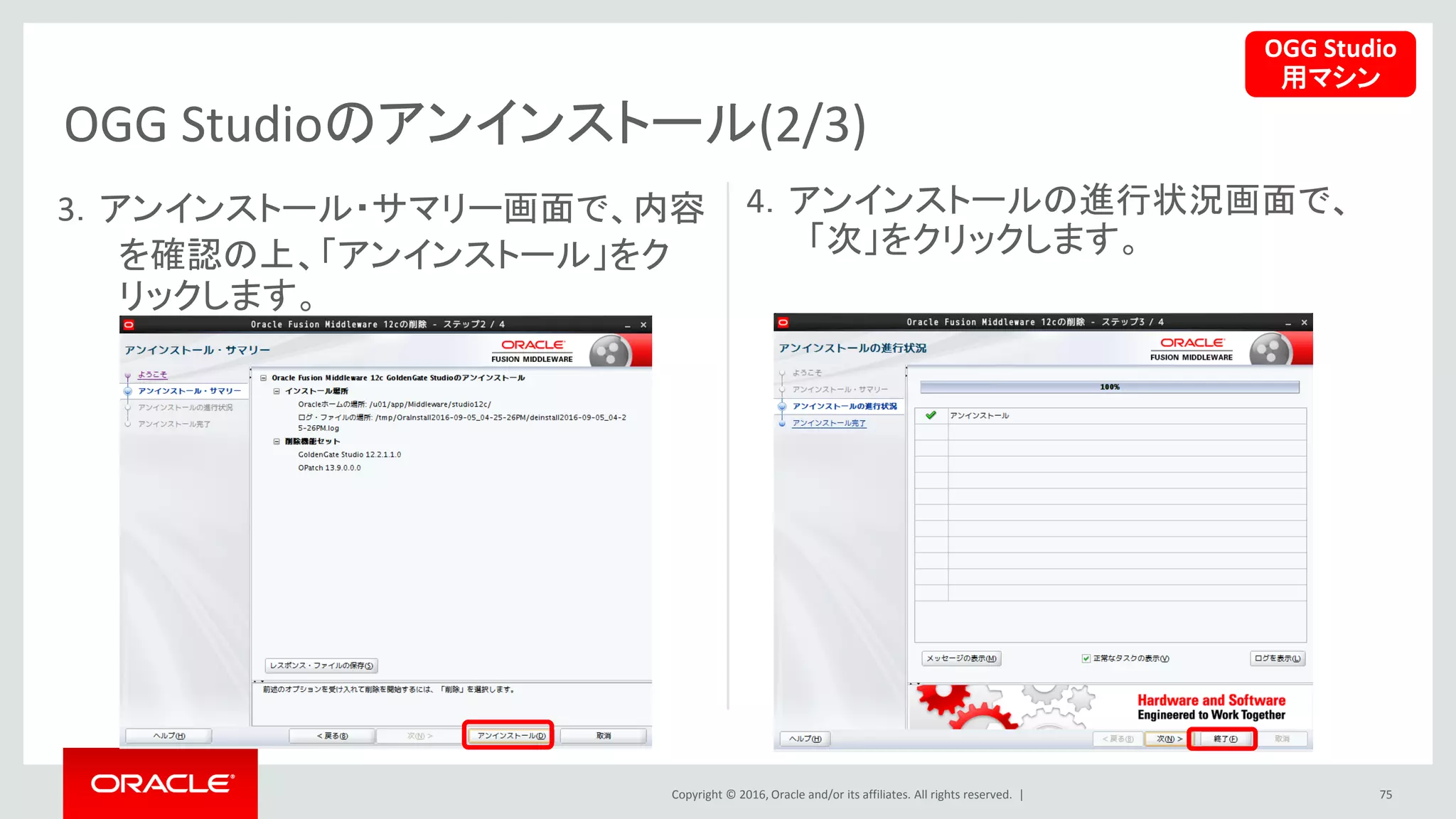The width and height of the screenshot is (1456, 819).
Task: Toggle 正常なタスクの表示(V) checkbox
Action: click(1086, 658)
